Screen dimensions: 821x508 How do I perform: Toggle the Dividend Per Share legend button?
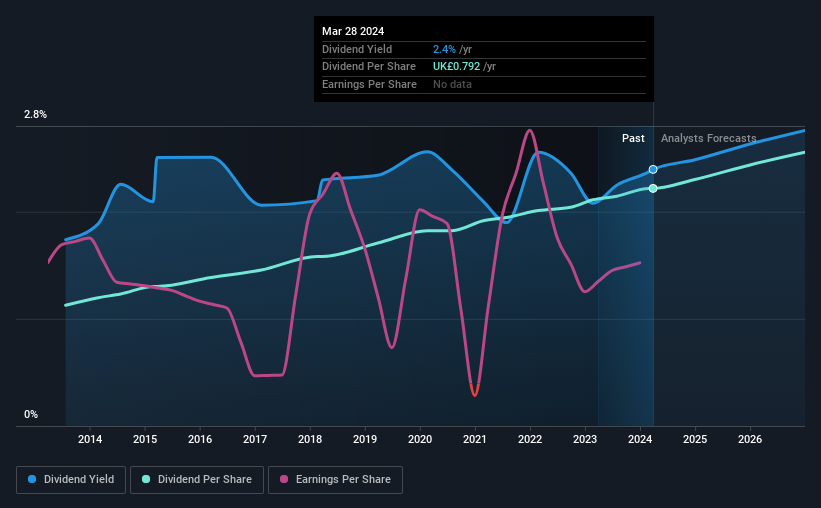197,480
